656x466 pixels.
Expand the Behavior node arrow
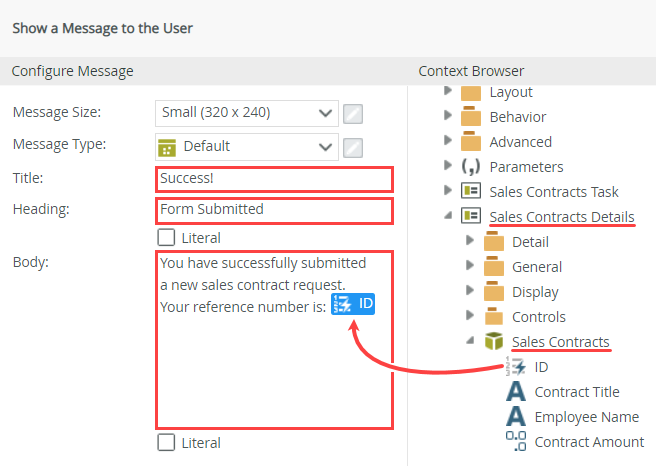(448, 115)
